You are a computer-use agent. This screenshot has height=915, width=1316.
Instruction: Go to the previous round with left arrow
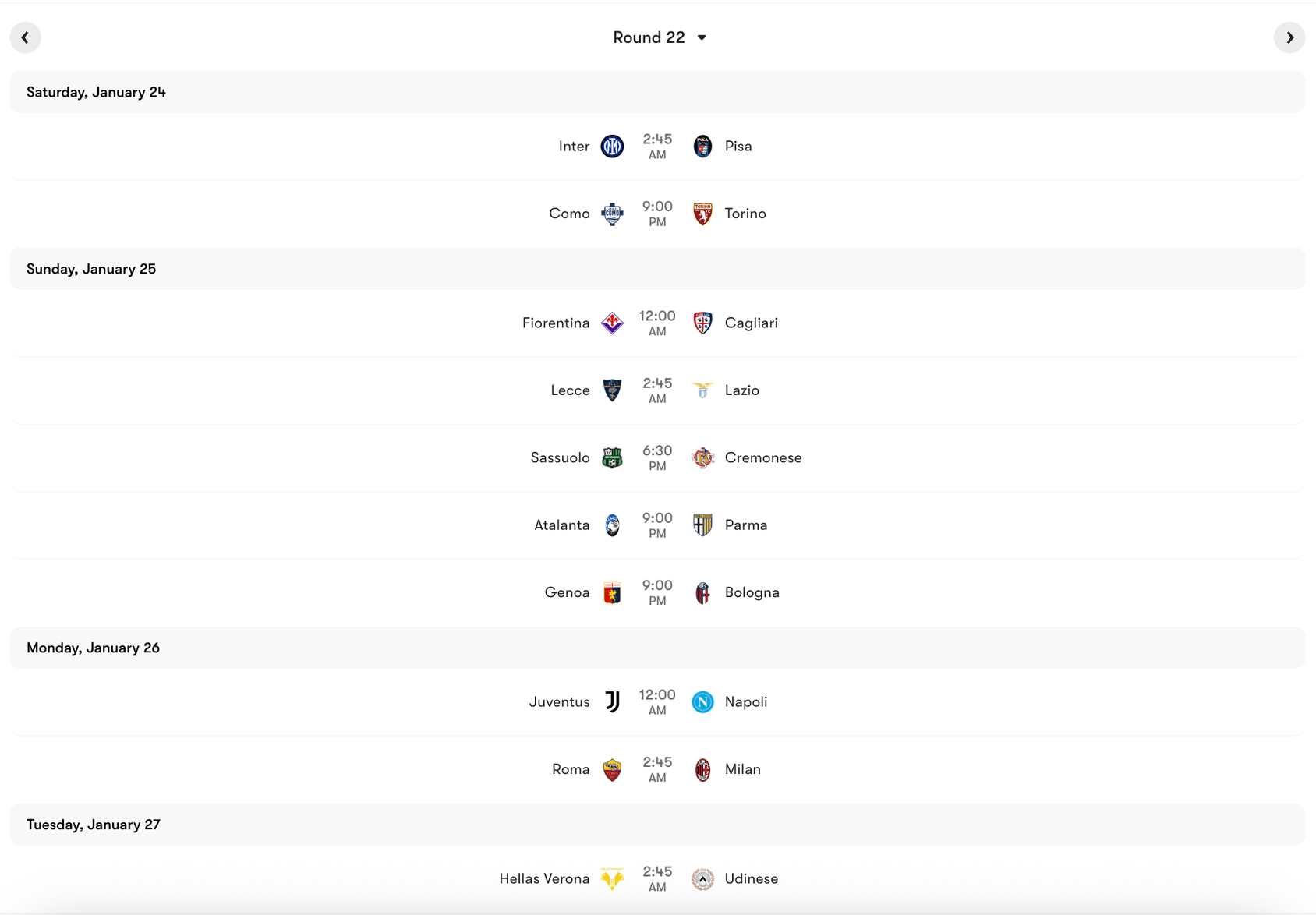pyautogui.click(x=26, y=37)
